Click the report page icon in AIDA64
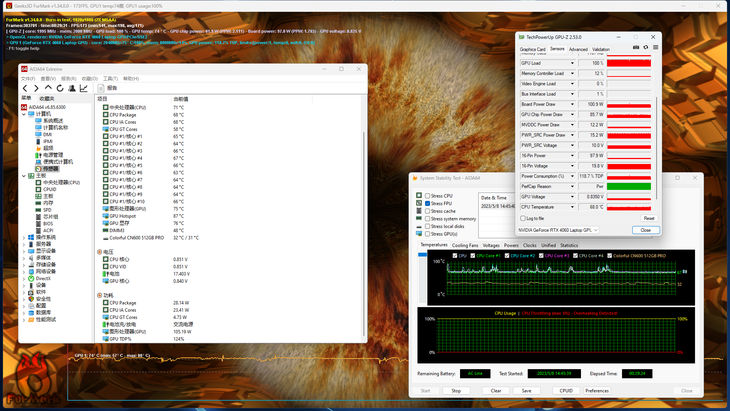 (101, 88)
